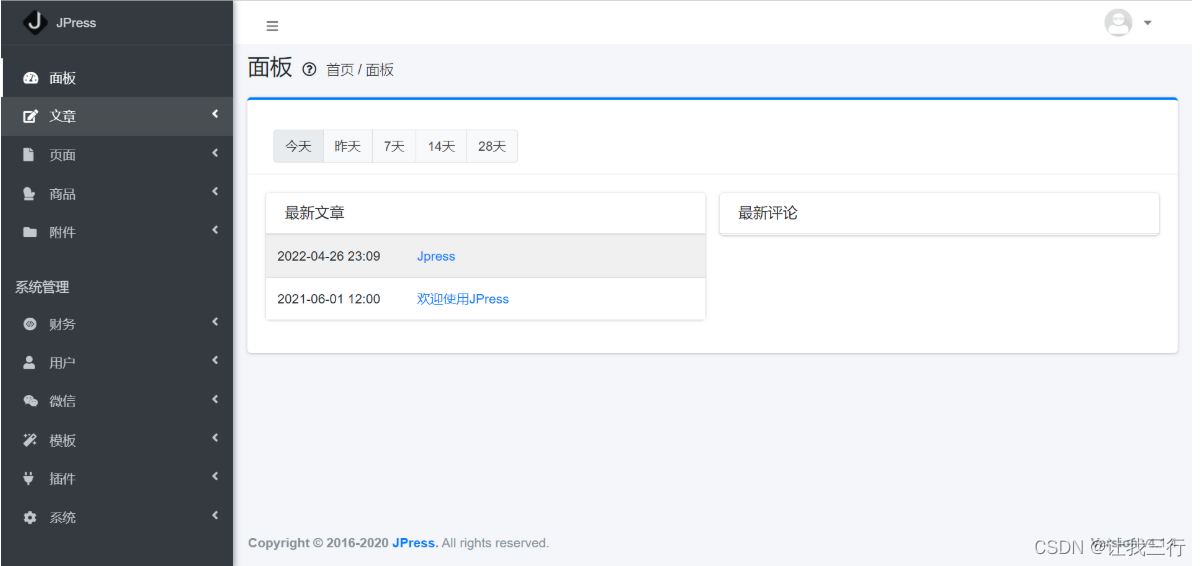Expand the 系统 menu chevron
Image resolution: width=1201 pixels, height=566 pixels.
215,516
